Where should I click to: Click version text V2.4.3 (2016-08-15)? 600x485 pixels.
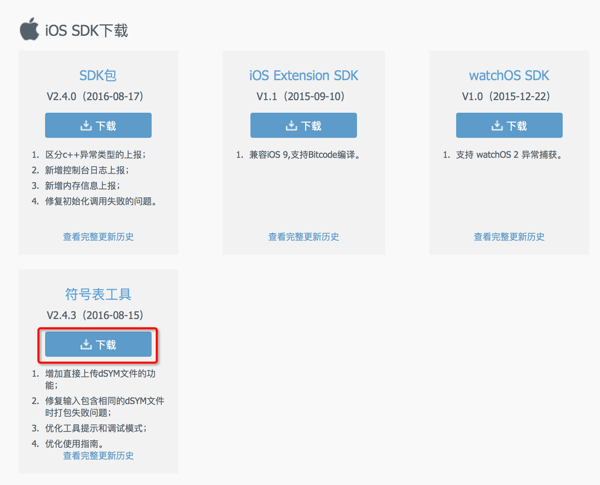(95, 315)
